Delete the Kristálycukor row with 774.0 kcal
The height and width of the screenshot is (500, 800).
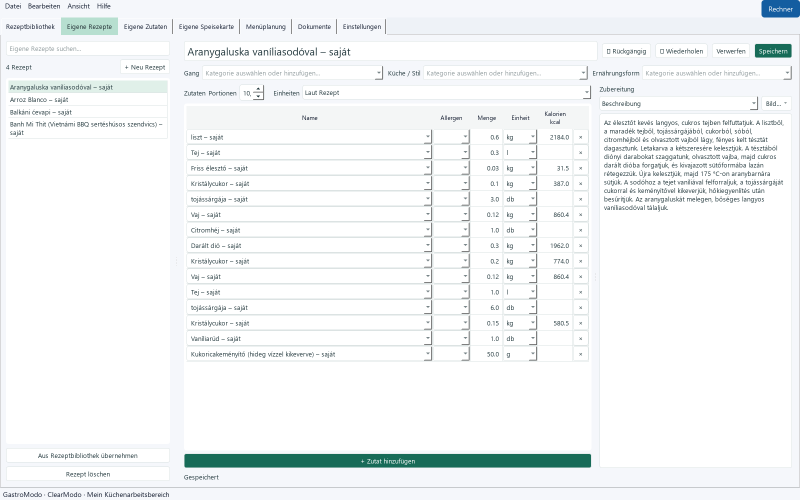pos(580,261)
